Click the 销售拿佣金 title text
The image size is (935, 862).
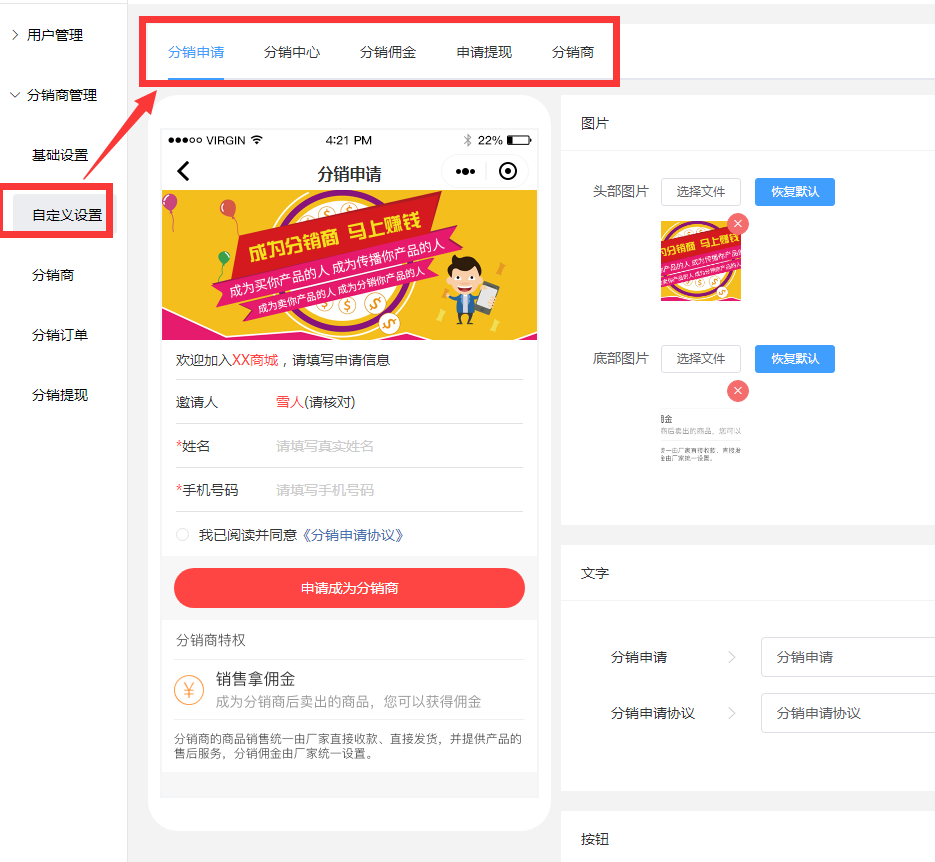(x=255, y=679)
